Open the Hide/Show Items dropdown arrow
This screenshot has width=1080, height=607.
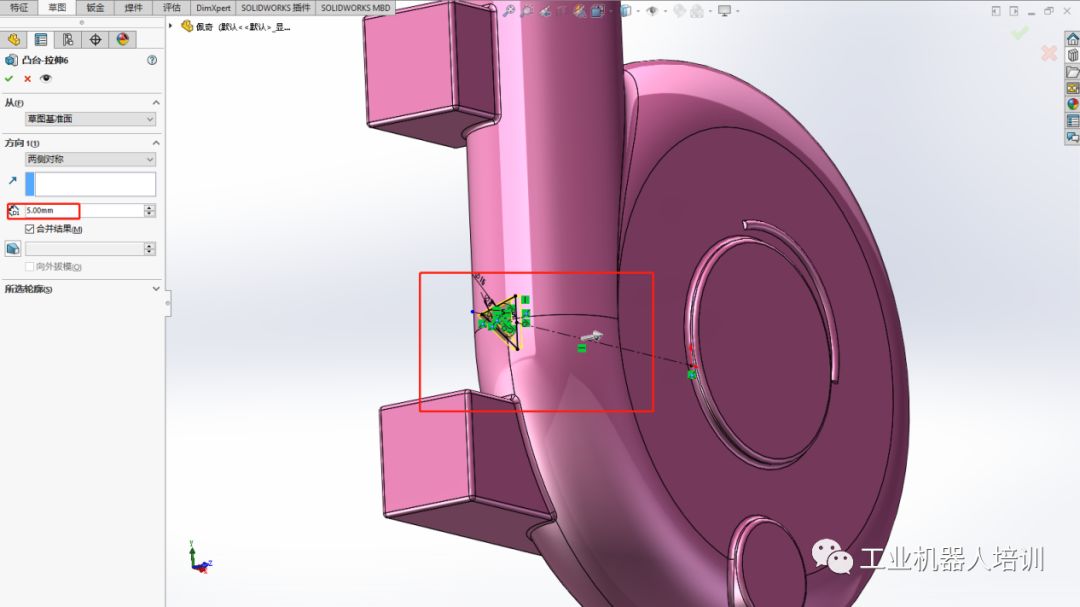tap(665, 11)
